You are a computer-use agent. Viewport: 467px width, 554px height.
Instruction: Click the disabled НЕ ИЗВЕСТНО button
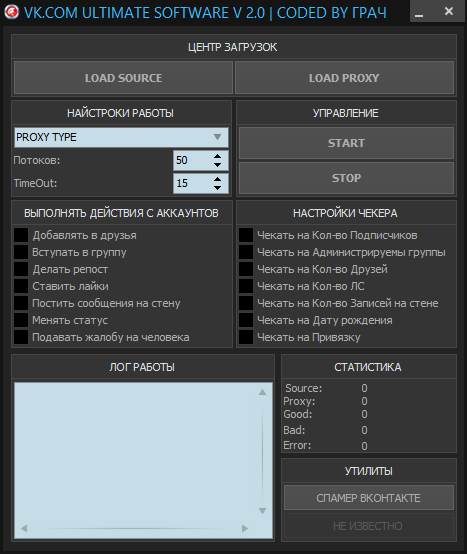[x=369, y=526]
